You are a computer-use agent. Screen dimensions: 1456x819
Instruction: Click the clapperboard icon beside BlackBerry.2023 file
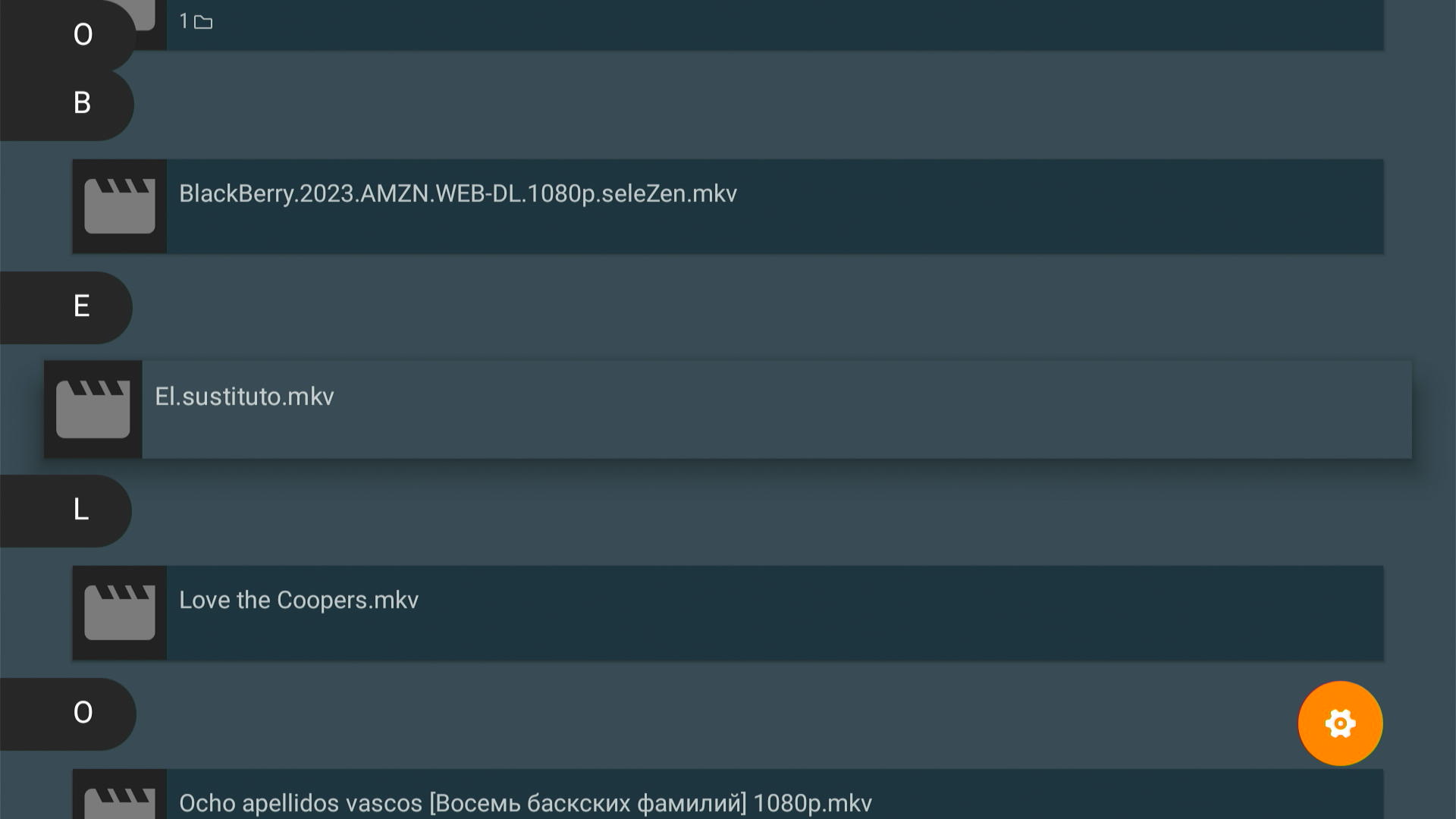pyautogui.click(x=120, y=206)
